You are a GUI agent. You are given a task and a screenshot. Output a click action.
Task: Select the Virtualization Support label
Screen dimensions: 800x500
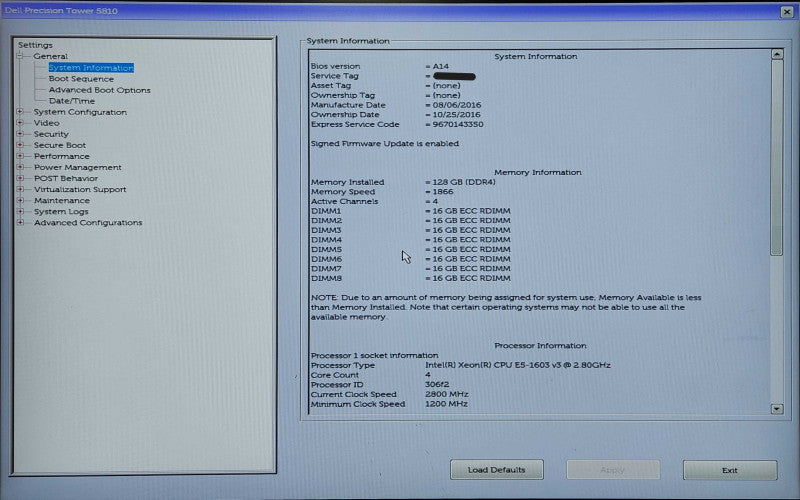click(x=80, y=189)
